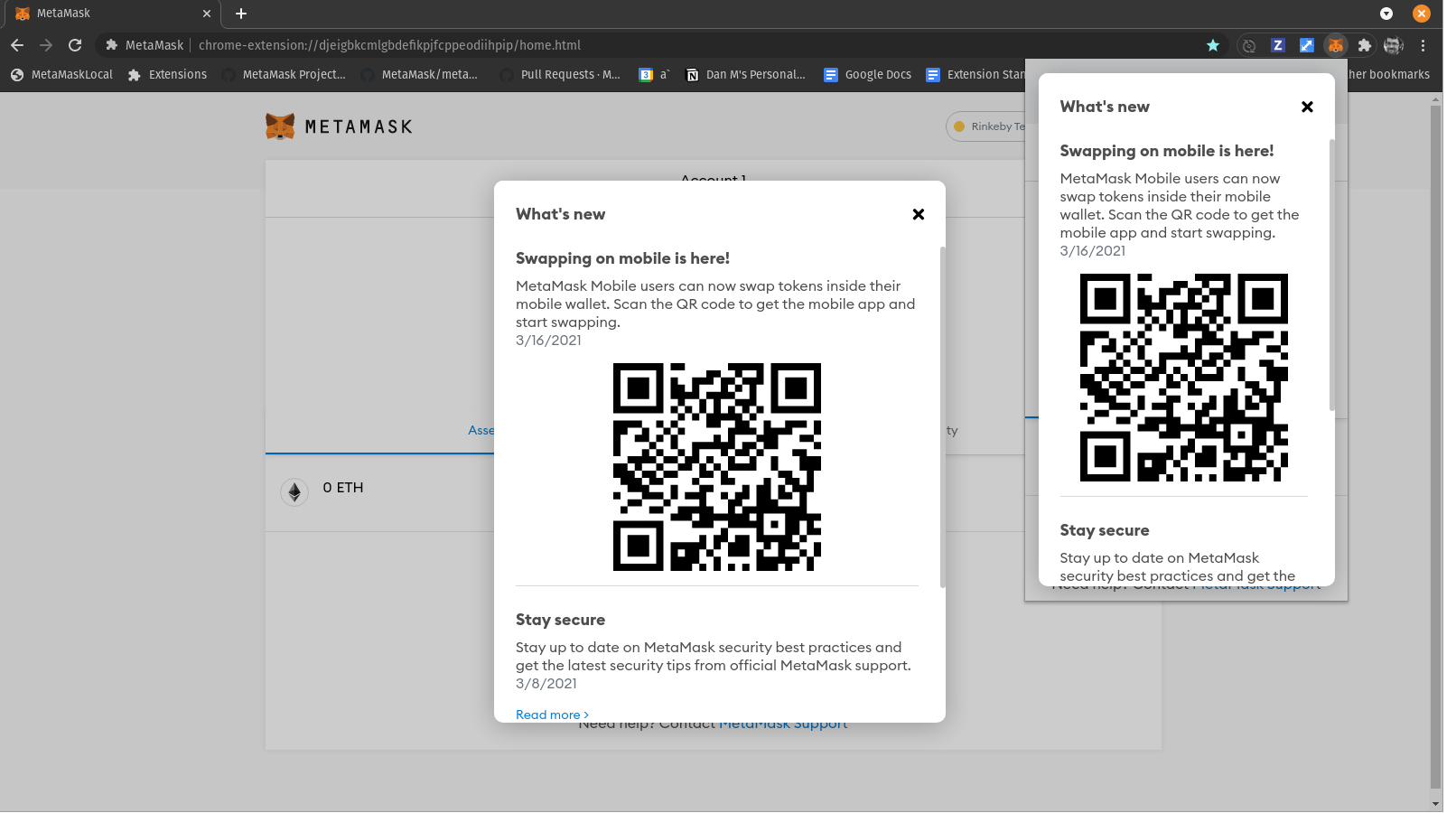Screen dimensions: 1456x813
Task: Click 'Swapping on mobile is here!' in popup
Action: pyautogui.click(x=1167, y=151)
